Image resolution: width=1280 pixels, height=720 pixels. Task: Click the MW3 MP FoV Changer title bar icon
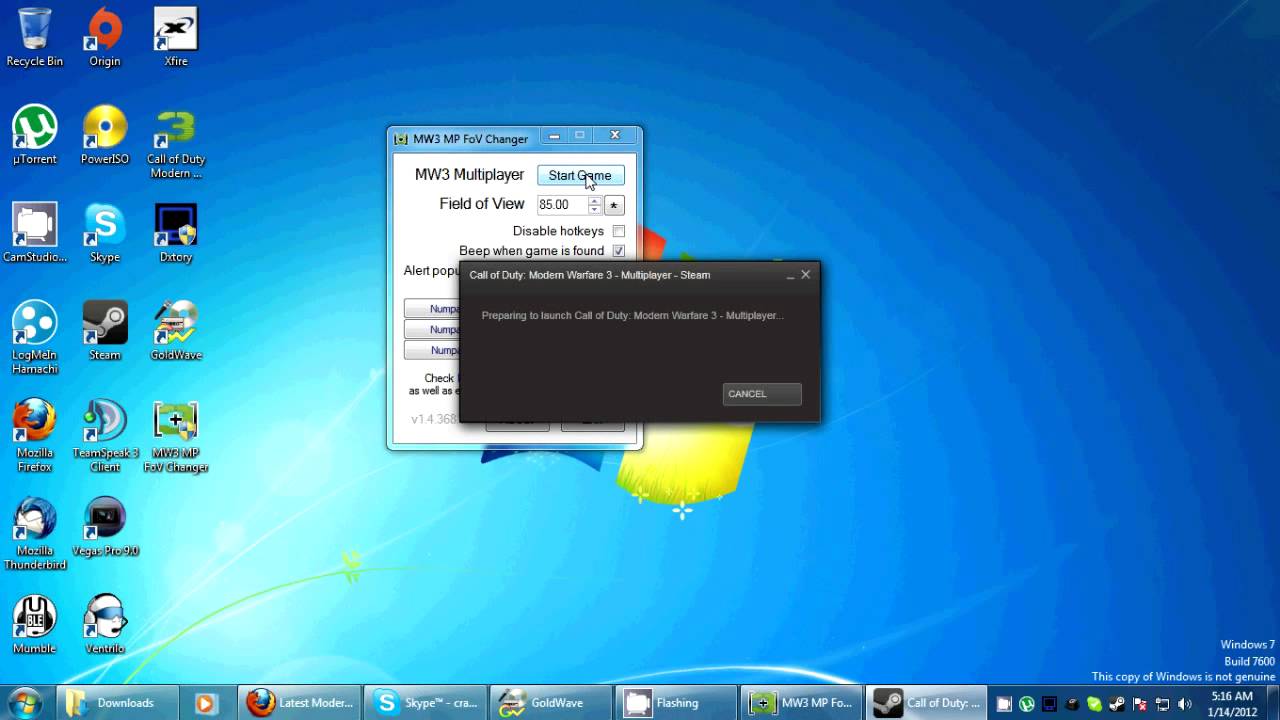click(x=401, y=139)
